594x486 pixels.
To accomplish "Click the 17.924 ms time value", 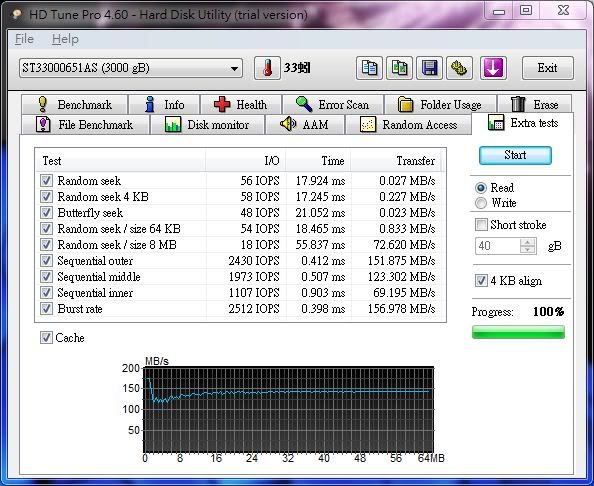I will coord(320,181).
